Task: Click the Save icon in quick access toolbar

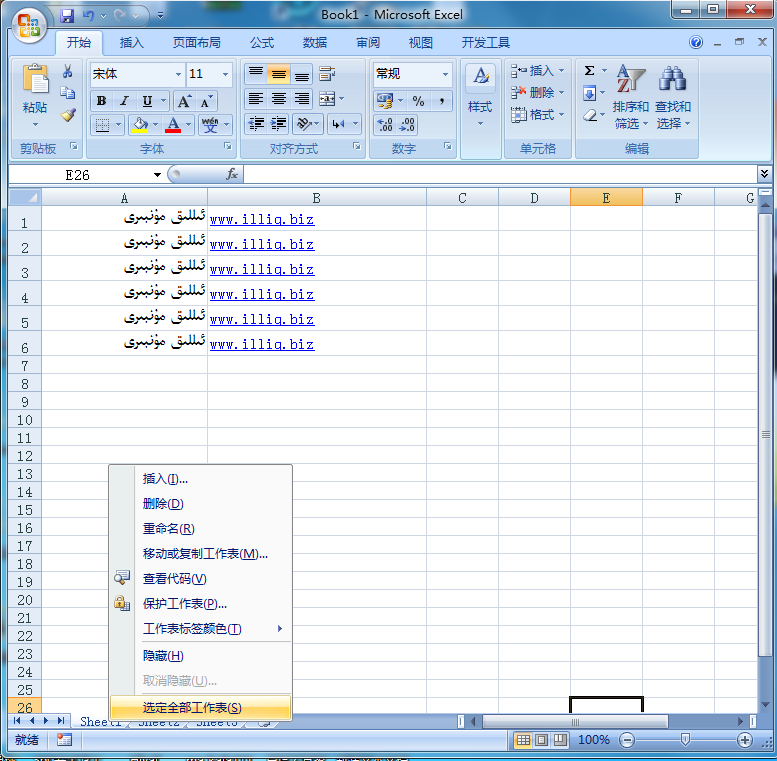Action: 68,16
